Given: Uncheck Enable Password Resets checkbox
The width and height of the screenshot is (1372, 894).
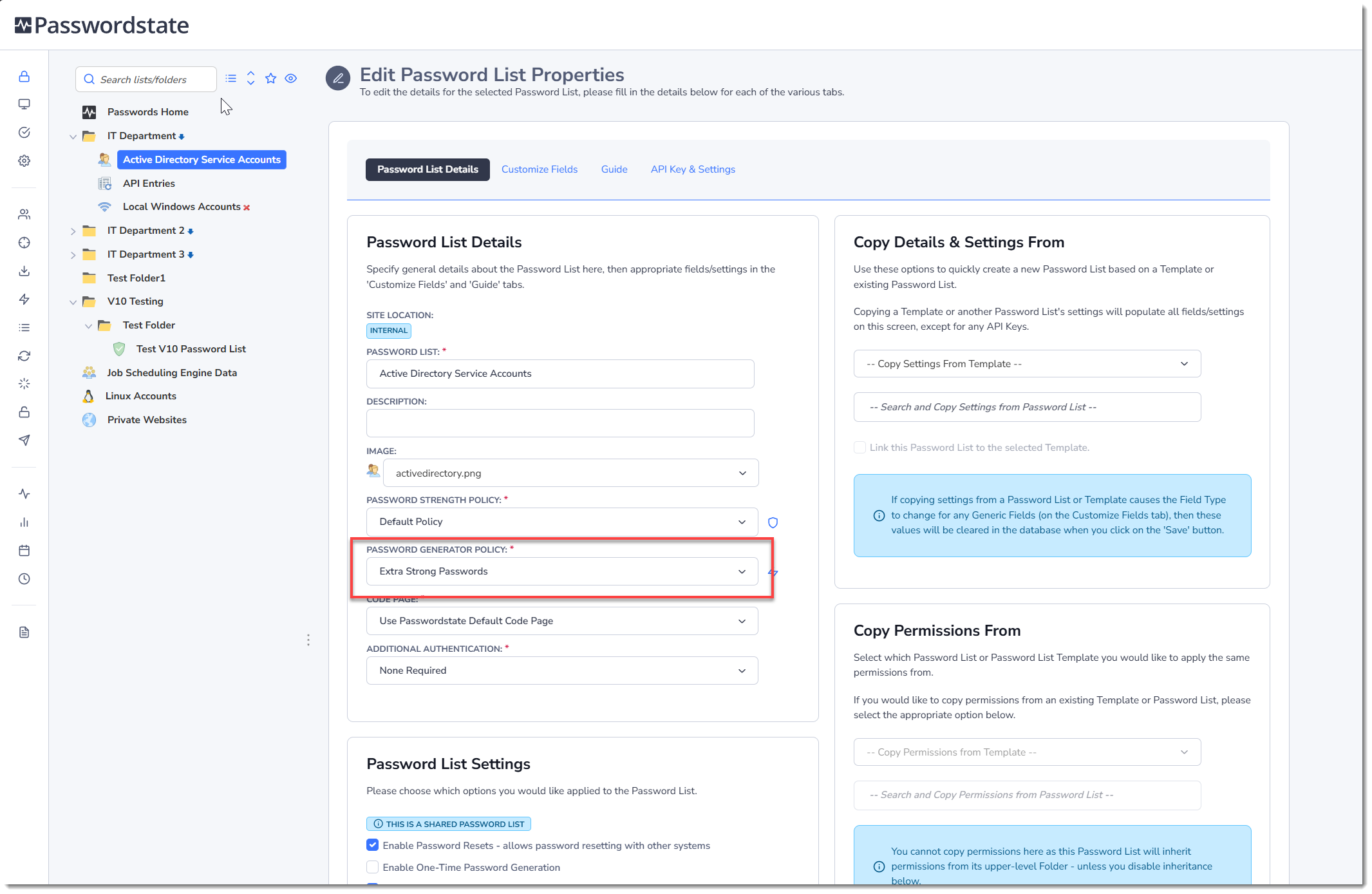Looking at the screenshot, I should click(372, 845).
